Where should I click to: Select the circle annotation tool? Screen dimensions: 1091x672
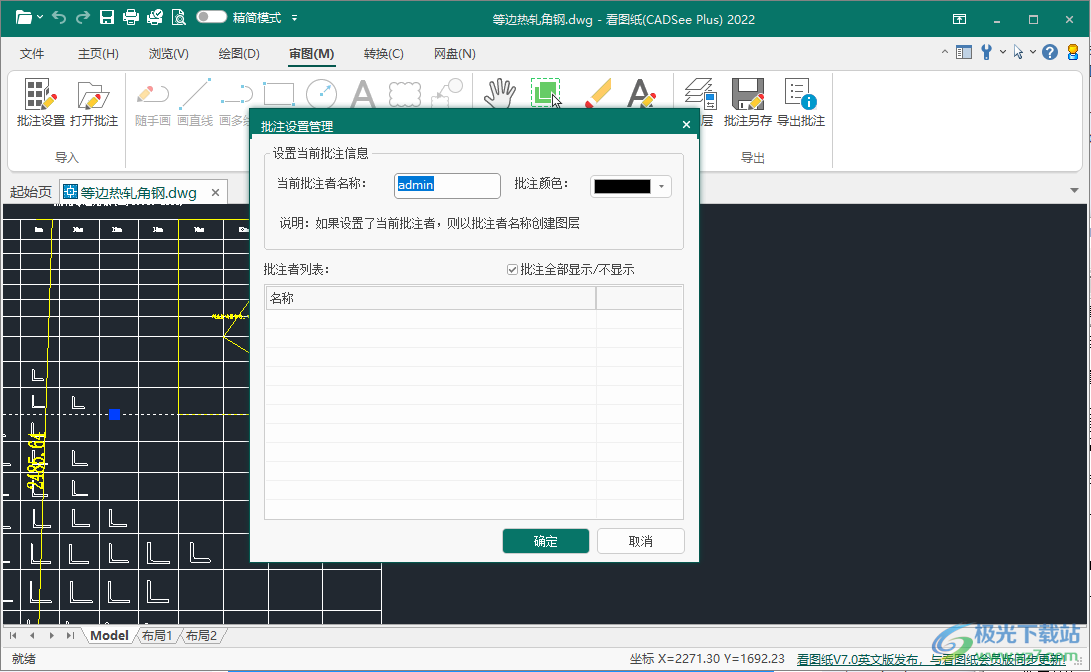click(x=321, y=94)
